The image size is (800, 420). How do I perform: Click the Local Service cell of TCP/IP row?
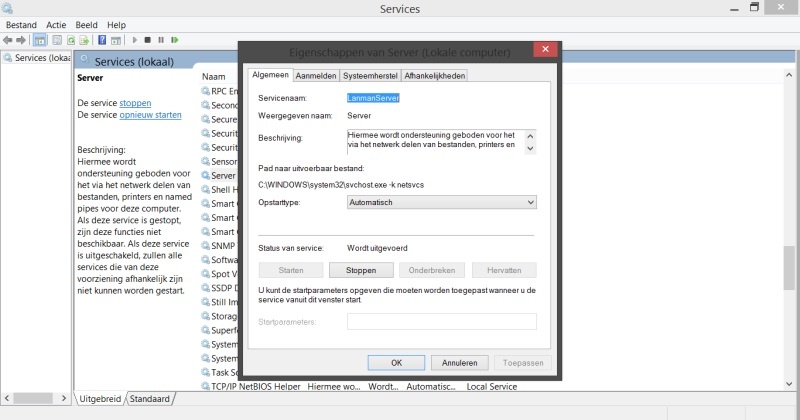[x=491, y=387]
